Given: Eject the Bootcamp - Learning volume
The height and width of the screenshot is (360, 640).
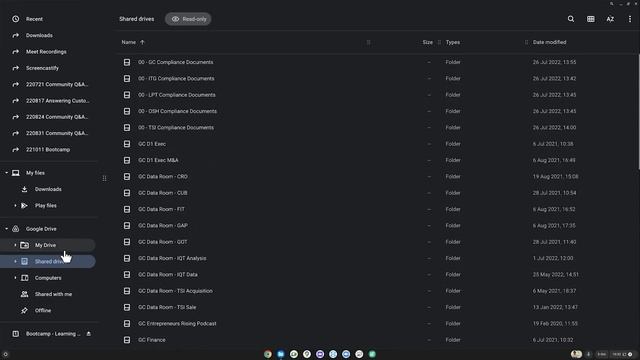Looking at the screenshot, I should [89, 334].
